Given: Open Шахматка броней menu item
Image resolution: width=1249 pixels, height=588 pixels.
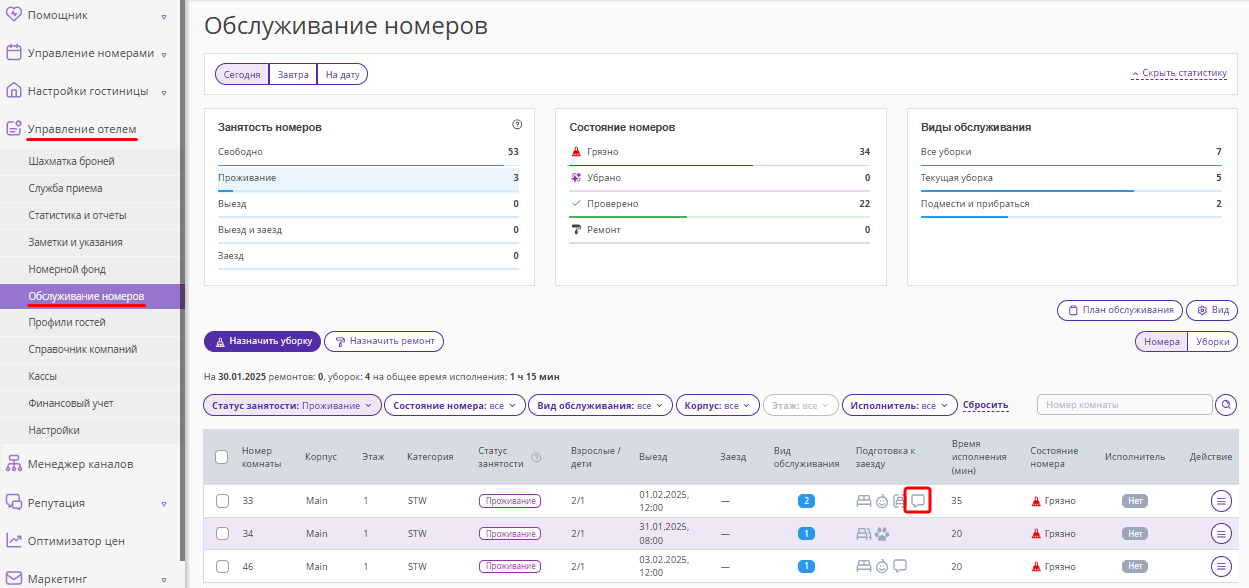Looking at the screenshot, I should (72, 161).
